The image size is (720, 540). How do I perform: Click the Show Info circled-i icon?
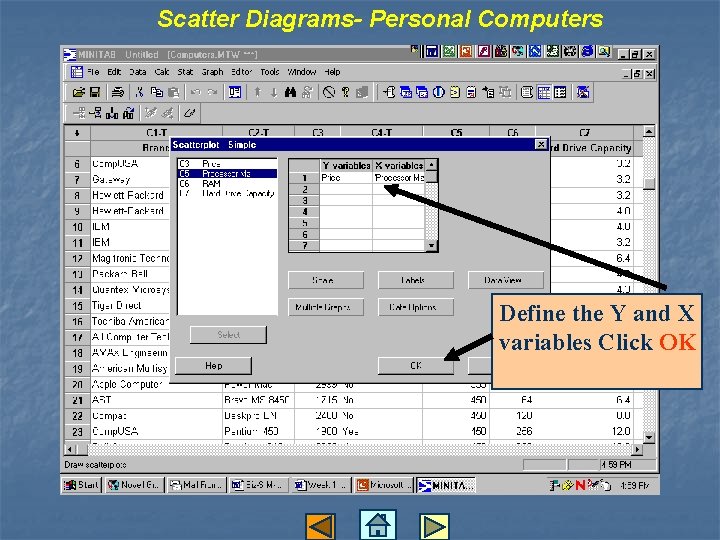439,92
